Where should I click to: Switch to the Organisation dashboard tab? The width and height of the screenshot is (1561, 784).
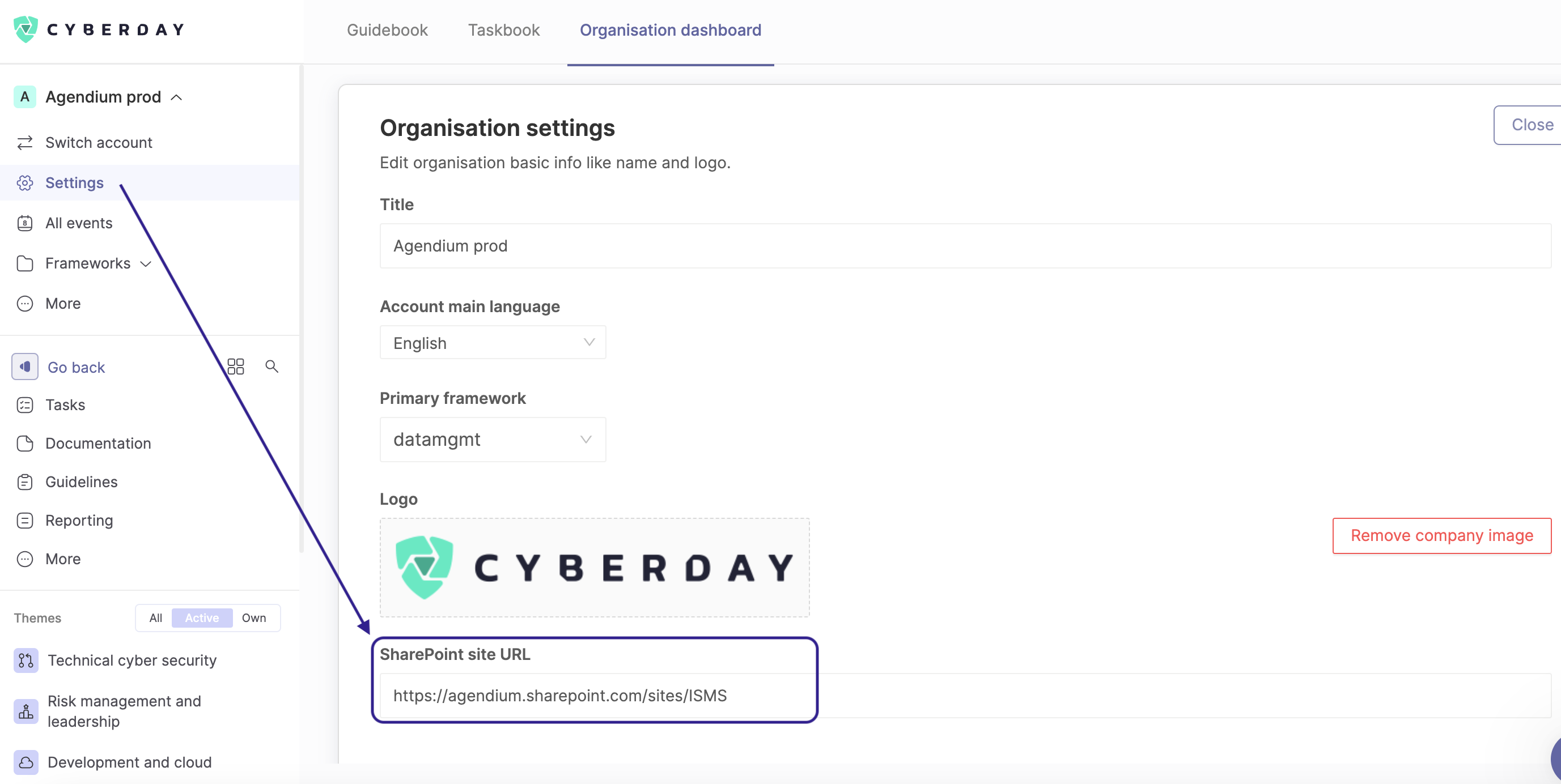[670, 30]
